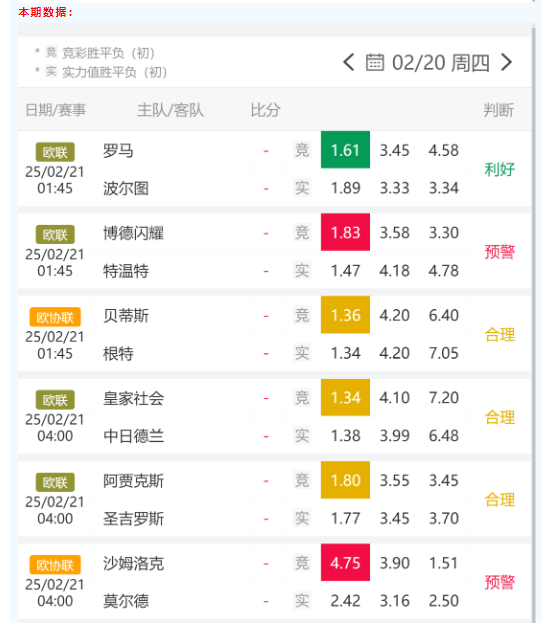Click the 比分 column header

pyautogui.click(x=265, y=110)
